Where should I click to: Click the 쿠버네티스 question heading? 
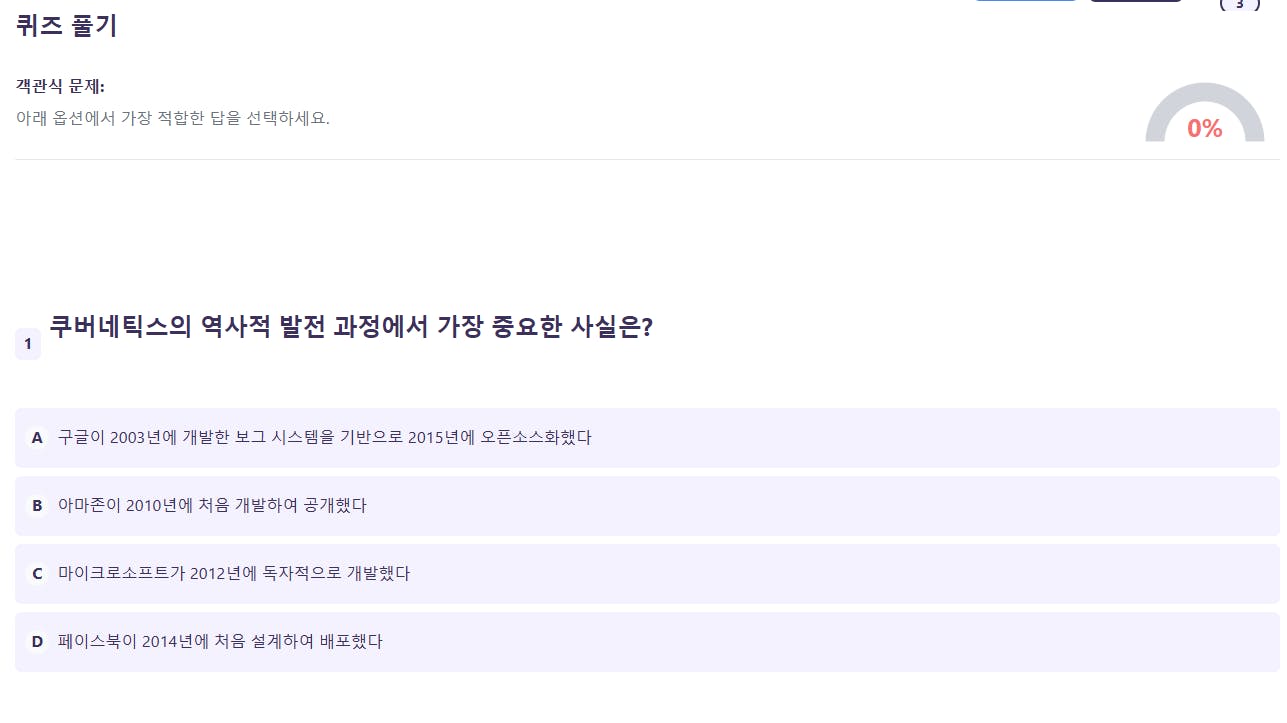click(350, 327)
